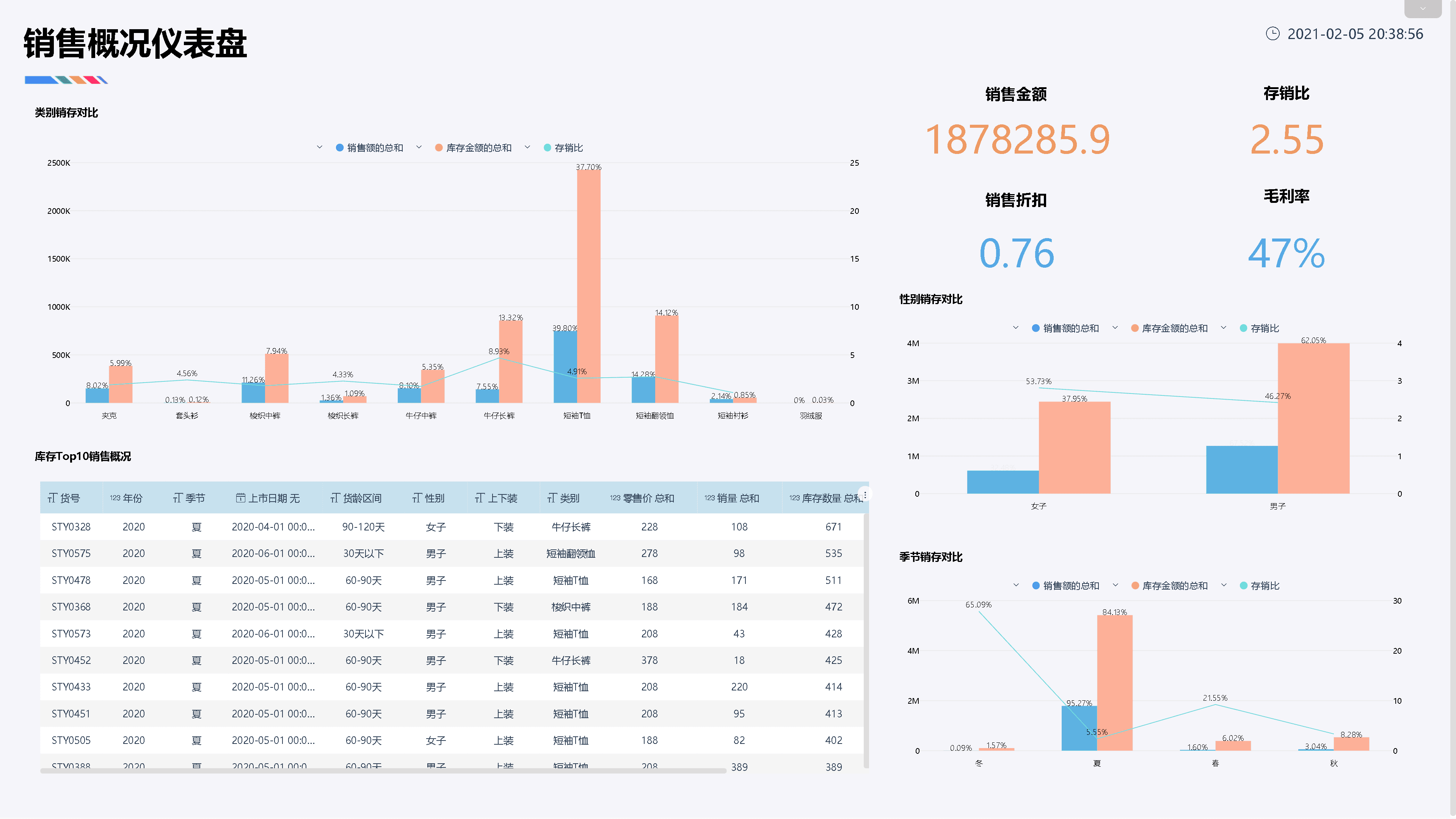Click blue 销售额的总和 legend dot in 季节销存对比

[1036, 585]
